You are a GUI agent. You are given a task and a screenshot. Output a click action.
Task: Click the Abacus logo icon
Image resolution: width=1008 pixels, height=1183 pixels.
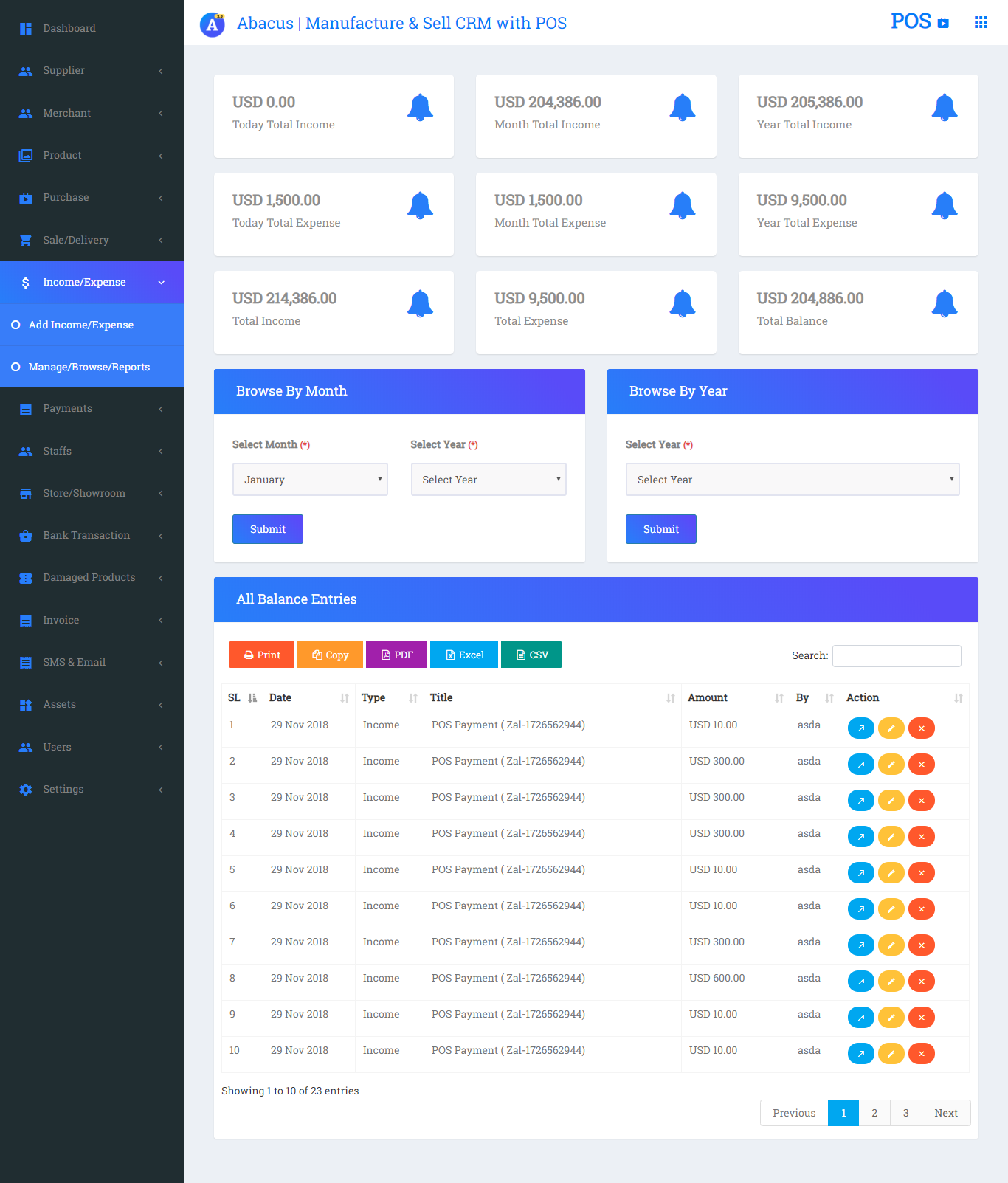213,24
